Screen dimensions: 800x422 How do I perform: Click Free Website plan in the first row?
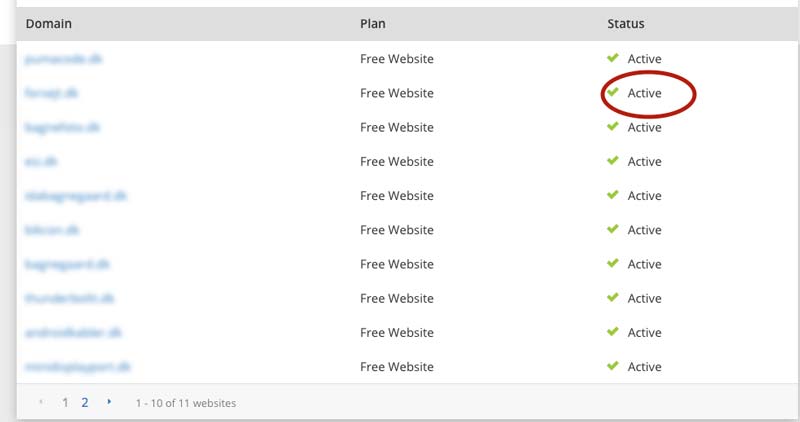click(397, 59)
